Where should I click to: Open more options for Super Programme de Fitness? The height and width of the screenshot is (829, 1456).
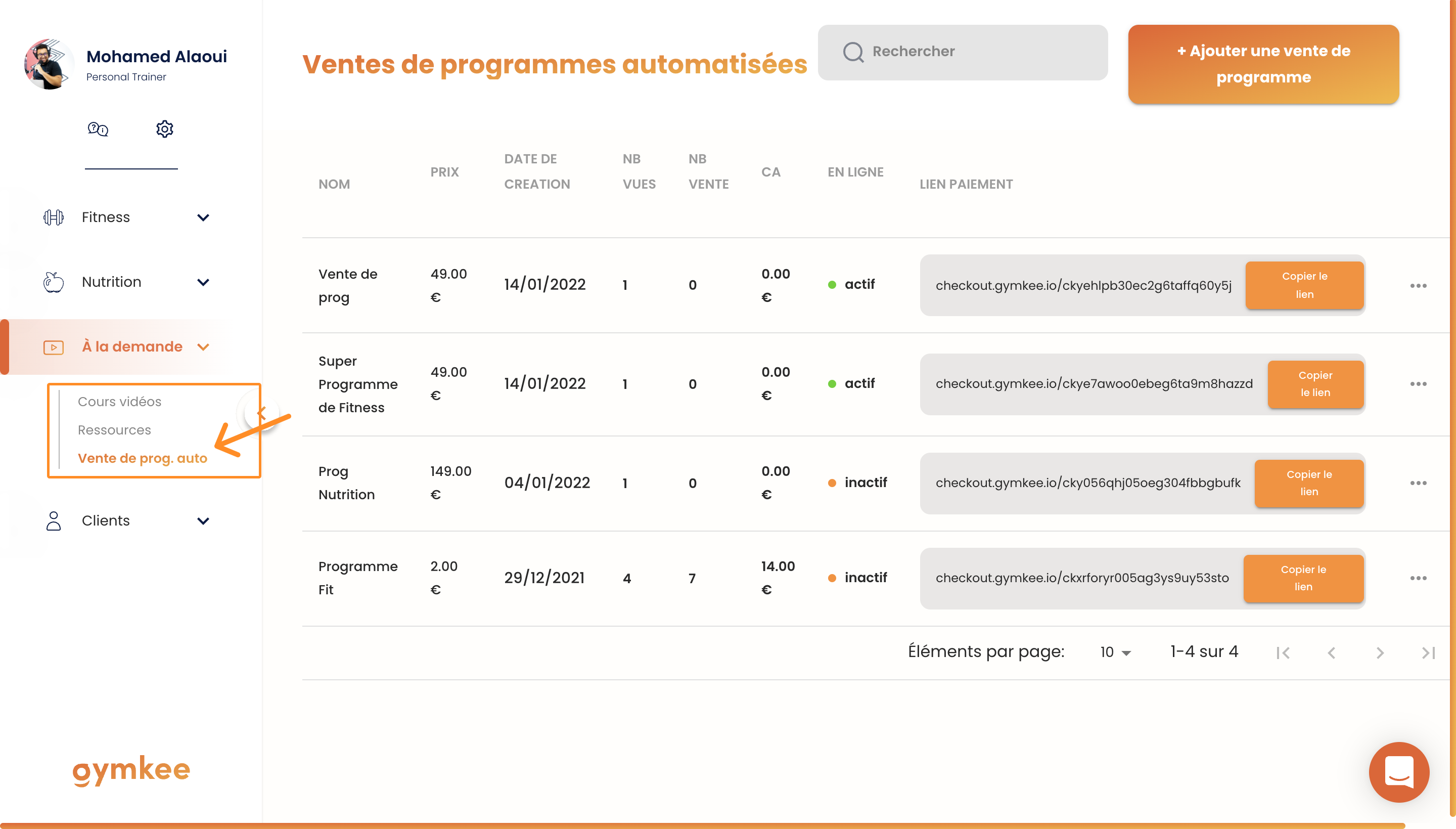pyautogui.click(x=1418, y=384)
